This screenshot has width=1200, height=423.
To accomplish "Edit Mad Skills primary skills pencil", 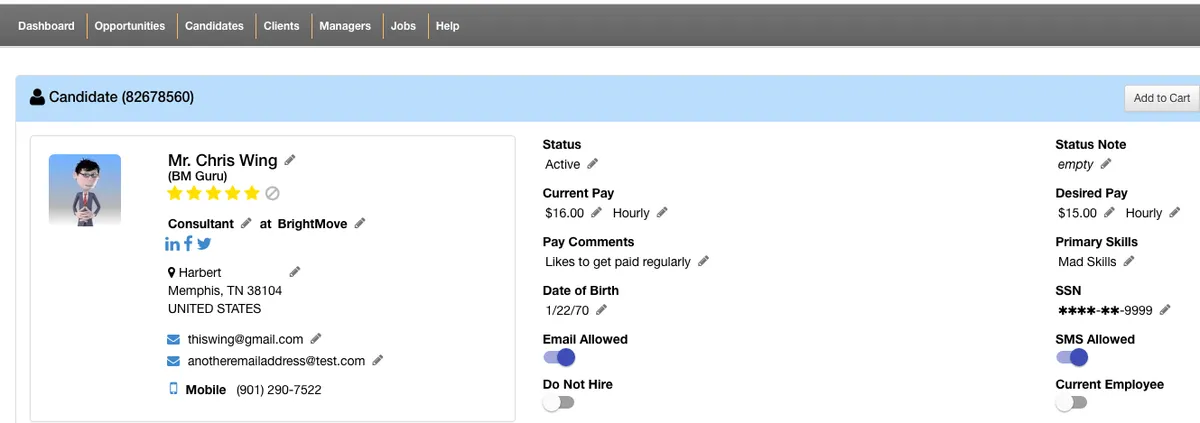I will point(1129,261).
